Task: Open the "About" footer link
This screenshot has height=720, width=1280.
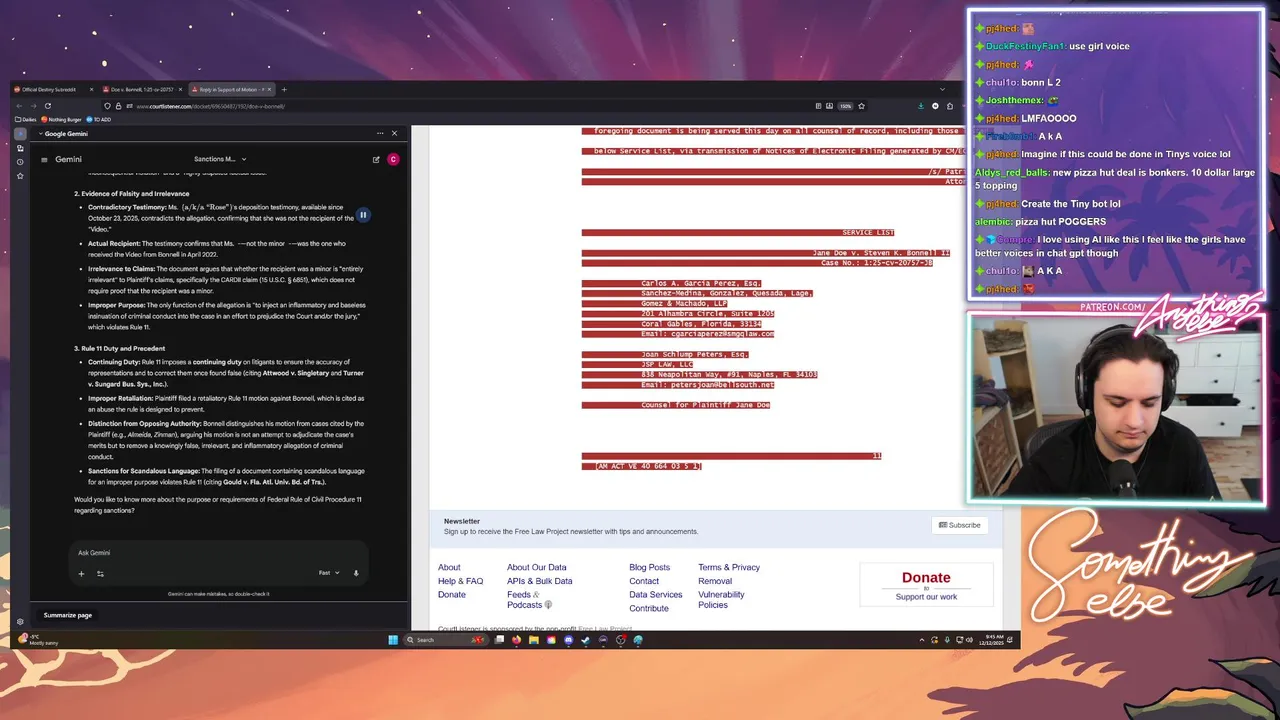Action: [449, 567]
